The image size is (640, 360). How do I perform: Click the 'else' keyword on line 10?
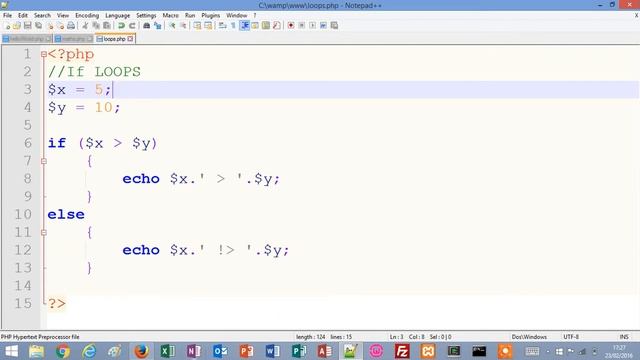pyautogui.click(x=66, y=215)
